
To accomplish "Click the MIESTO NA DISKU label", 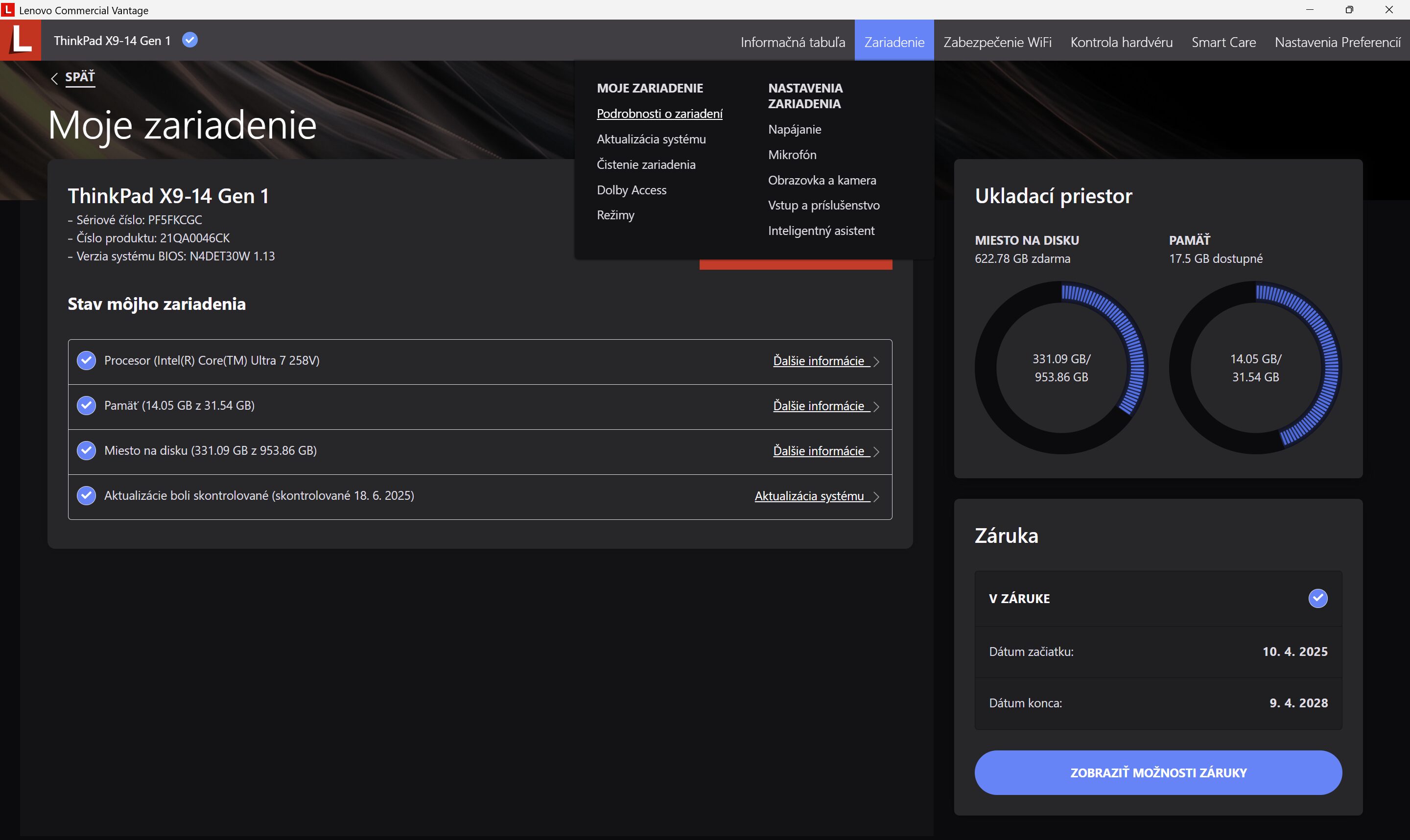I will click(x=1027, y=240).
